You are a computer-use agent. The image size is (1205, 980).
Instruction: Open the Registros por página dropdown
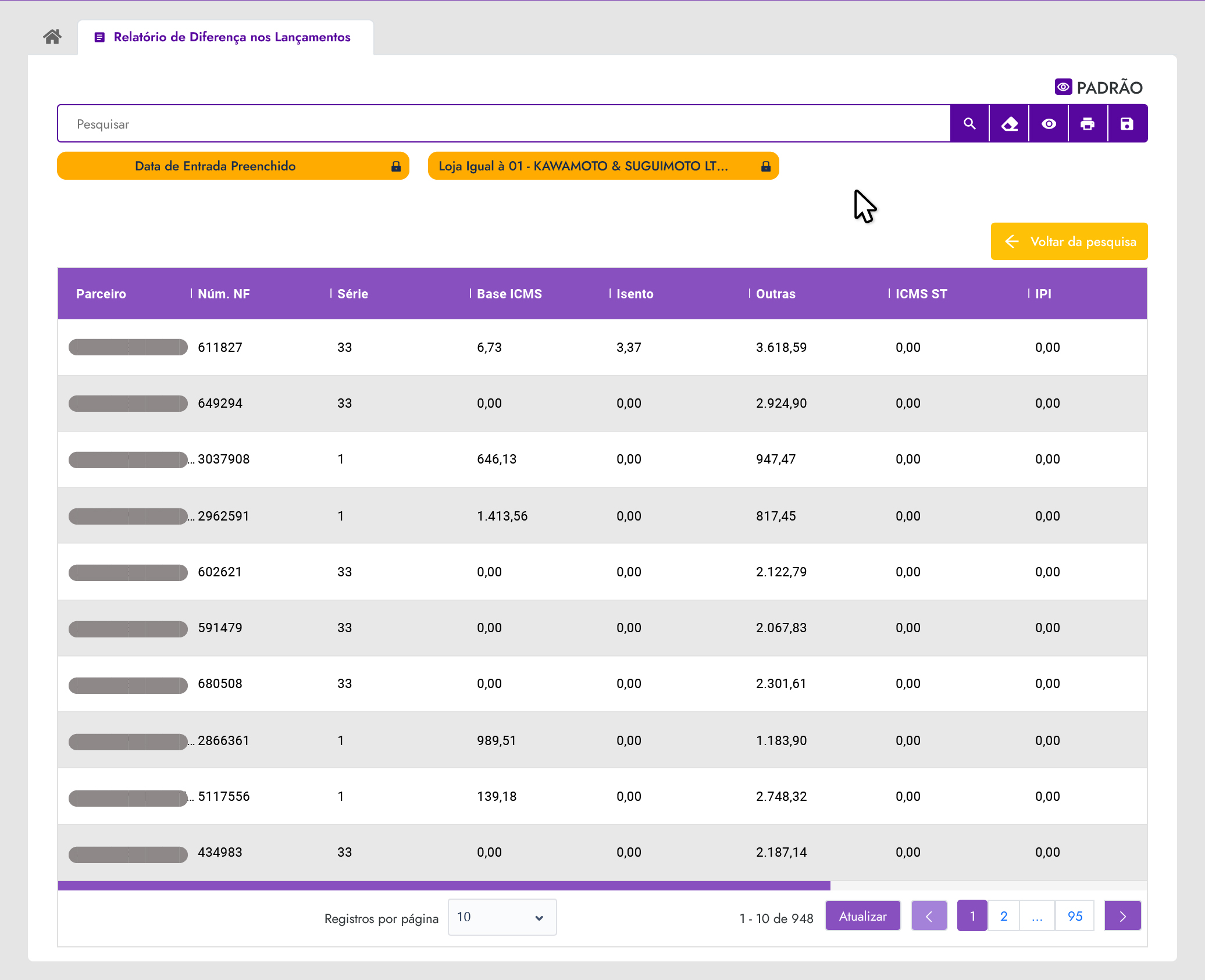pos(502,917)
